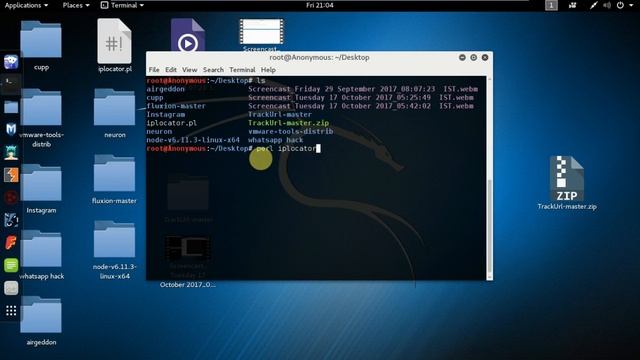Screen dimensions: 640x360
Task: Open the File menu in terminal
Action: [x=154, y=70]
